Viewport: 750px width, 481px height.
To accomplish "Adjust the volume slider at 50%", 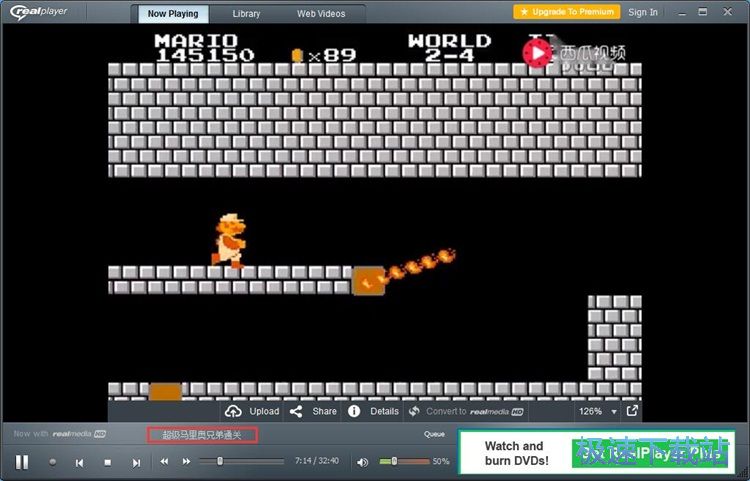I will pyautogui.click(x=394, y=461).
